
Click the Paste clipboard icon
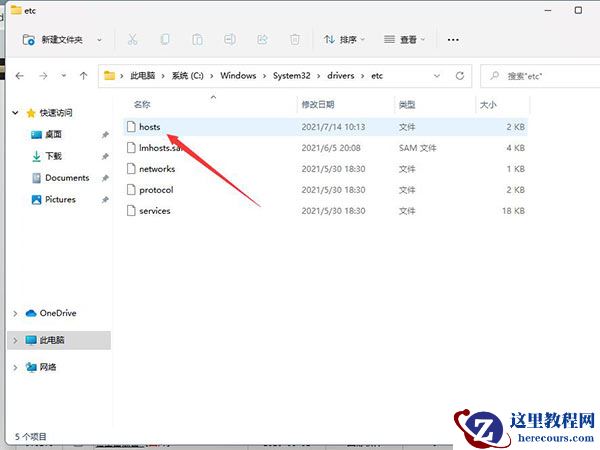click(x=197, y=39)
